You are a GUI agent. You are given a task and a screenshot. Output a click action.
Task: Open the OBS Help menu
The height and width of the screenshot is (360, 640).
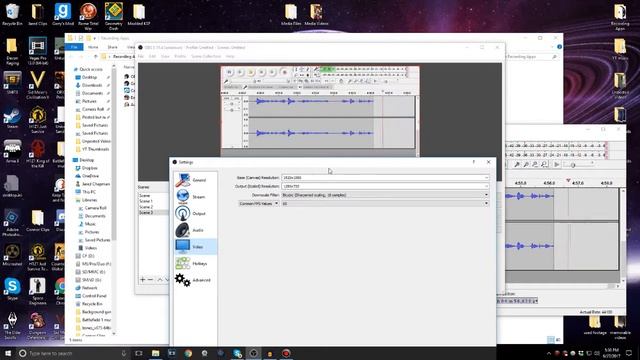point(230,56)
